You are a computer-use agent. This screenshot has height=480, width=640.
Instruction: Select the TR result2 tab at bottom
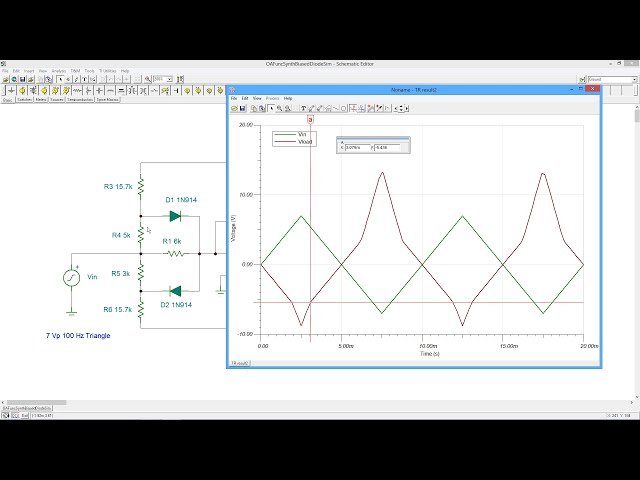click(x=240, y=363)
